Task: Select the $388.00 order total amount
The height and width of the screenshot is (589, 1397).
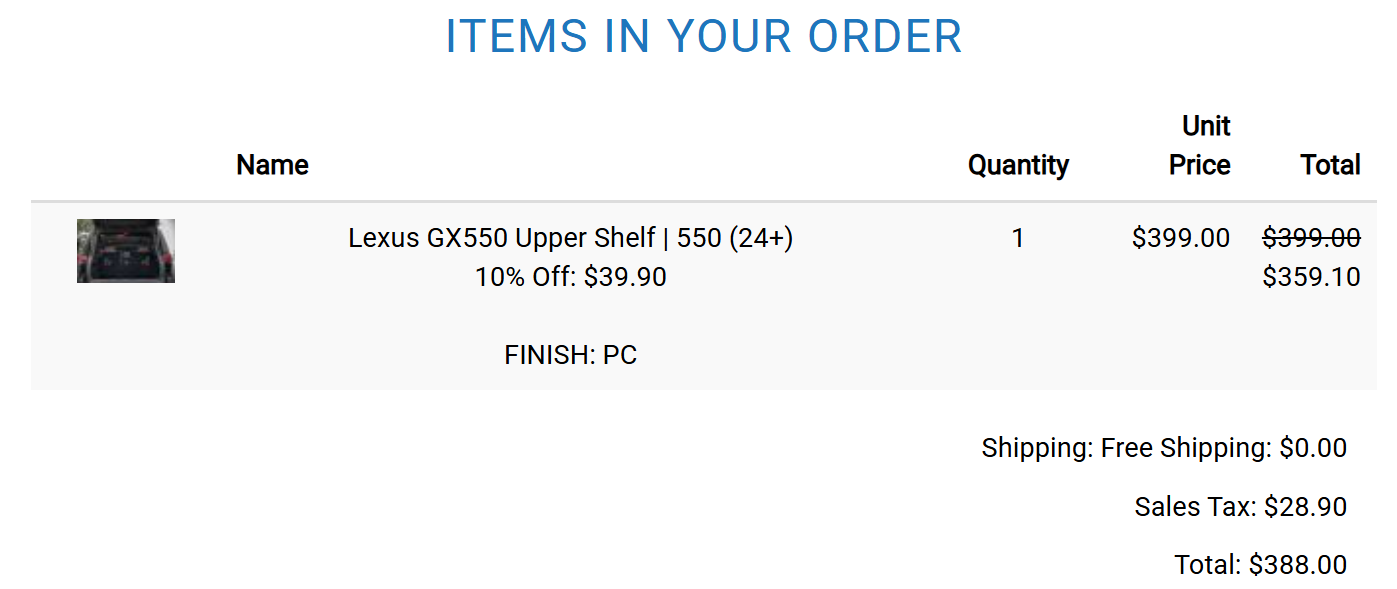Action: tap(1298, 565)
